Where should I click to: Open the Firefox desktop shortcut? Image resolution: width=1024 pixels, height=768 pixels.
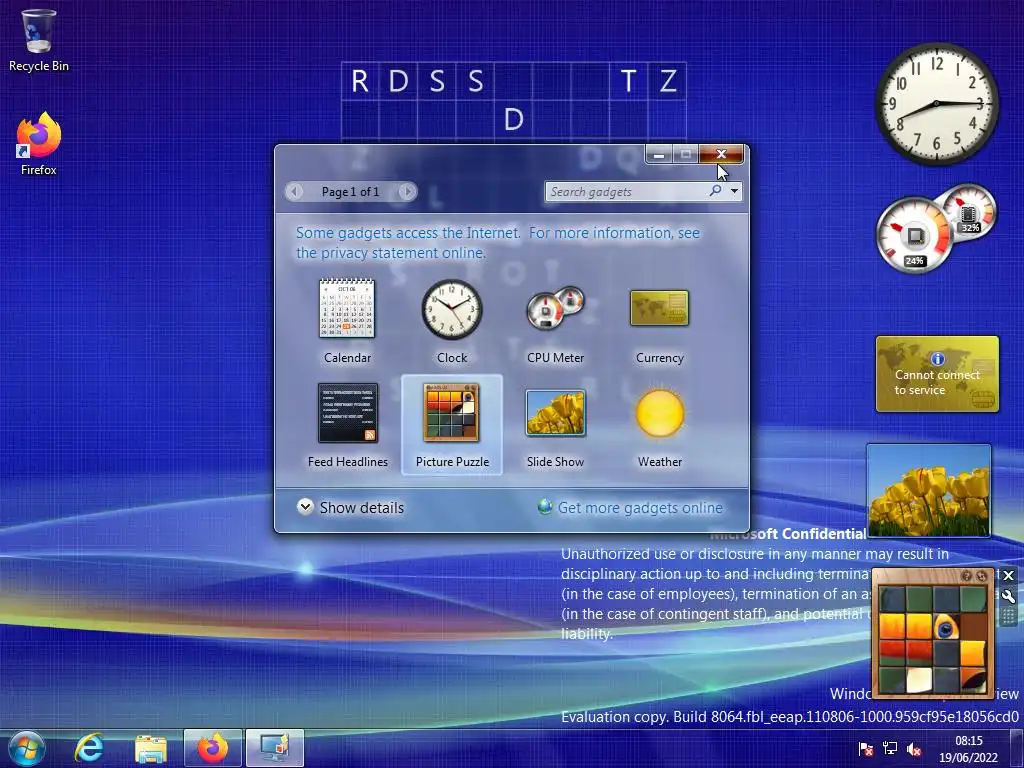coord(38,144)
